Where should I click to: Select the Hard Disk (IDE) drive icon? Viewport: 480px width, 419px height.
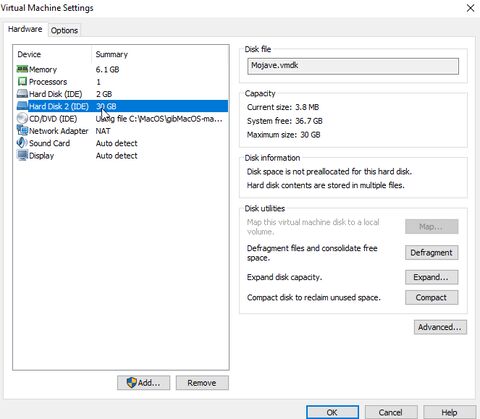tap(22, 94)
